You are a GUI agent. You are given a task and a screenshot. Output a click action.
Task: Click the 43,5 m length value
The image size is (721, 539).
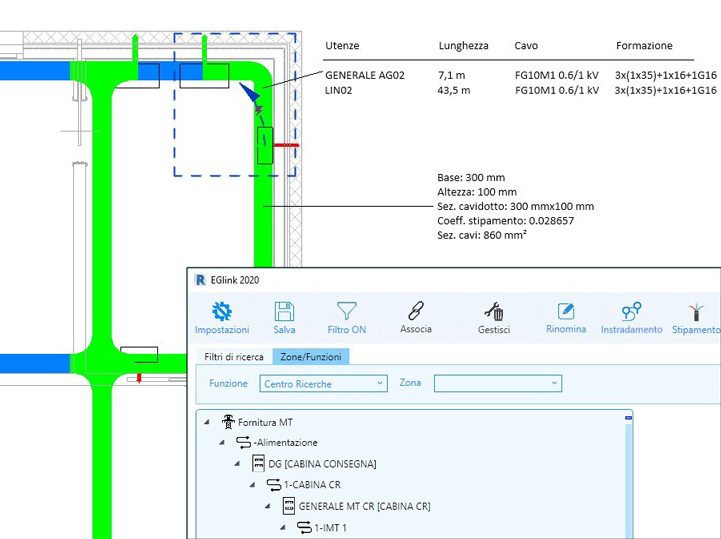click(x=453, y=90)
